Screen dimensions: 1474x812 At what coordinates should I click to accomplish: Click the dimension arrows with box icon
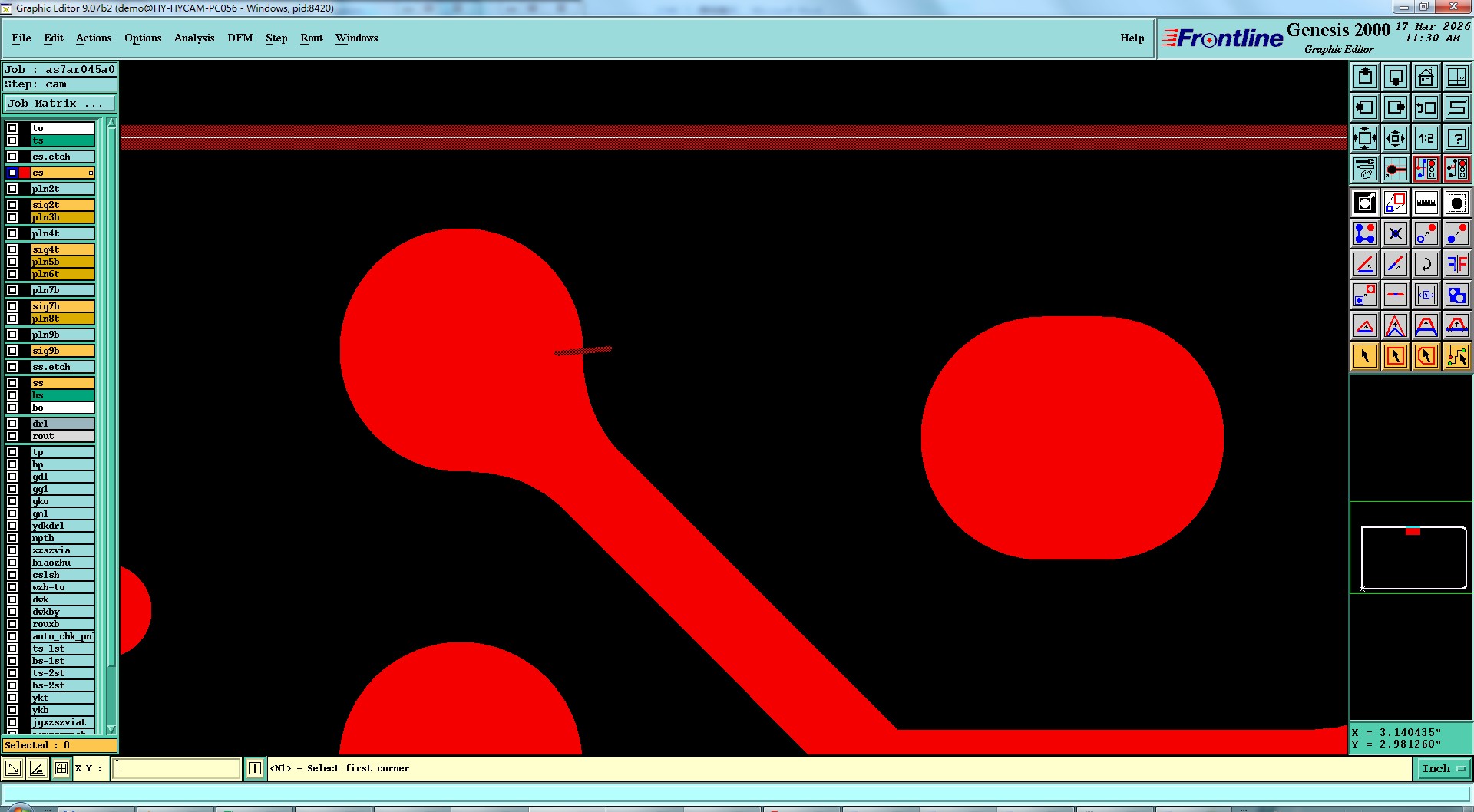[1426, 295]
